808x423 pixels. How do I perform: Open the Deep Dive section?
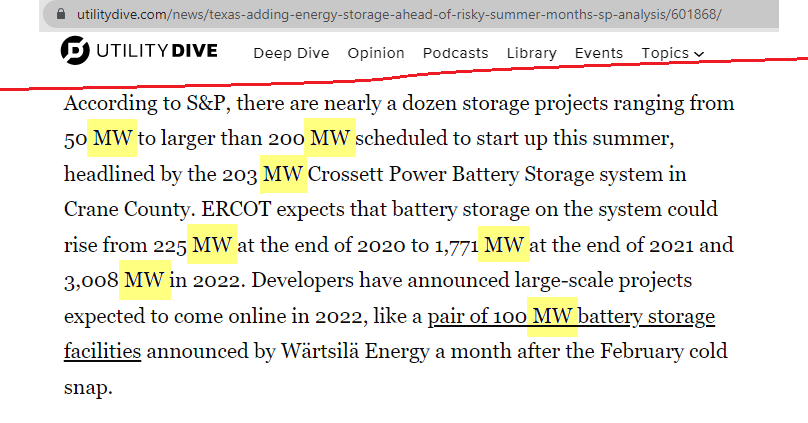[x=291, y=53]
